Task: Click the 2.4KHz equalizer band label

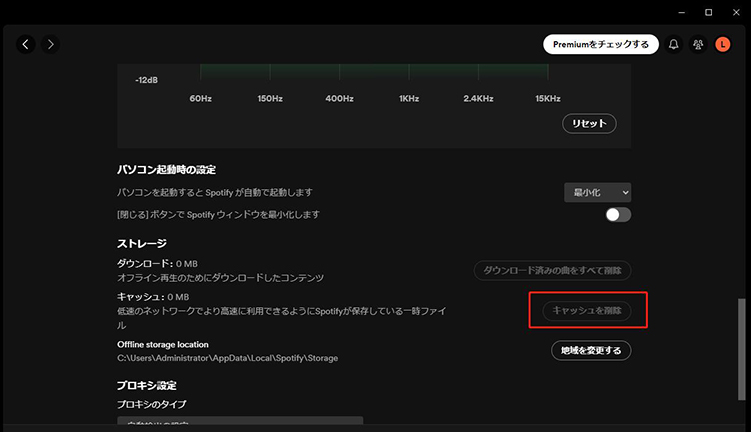Action: 478,99
